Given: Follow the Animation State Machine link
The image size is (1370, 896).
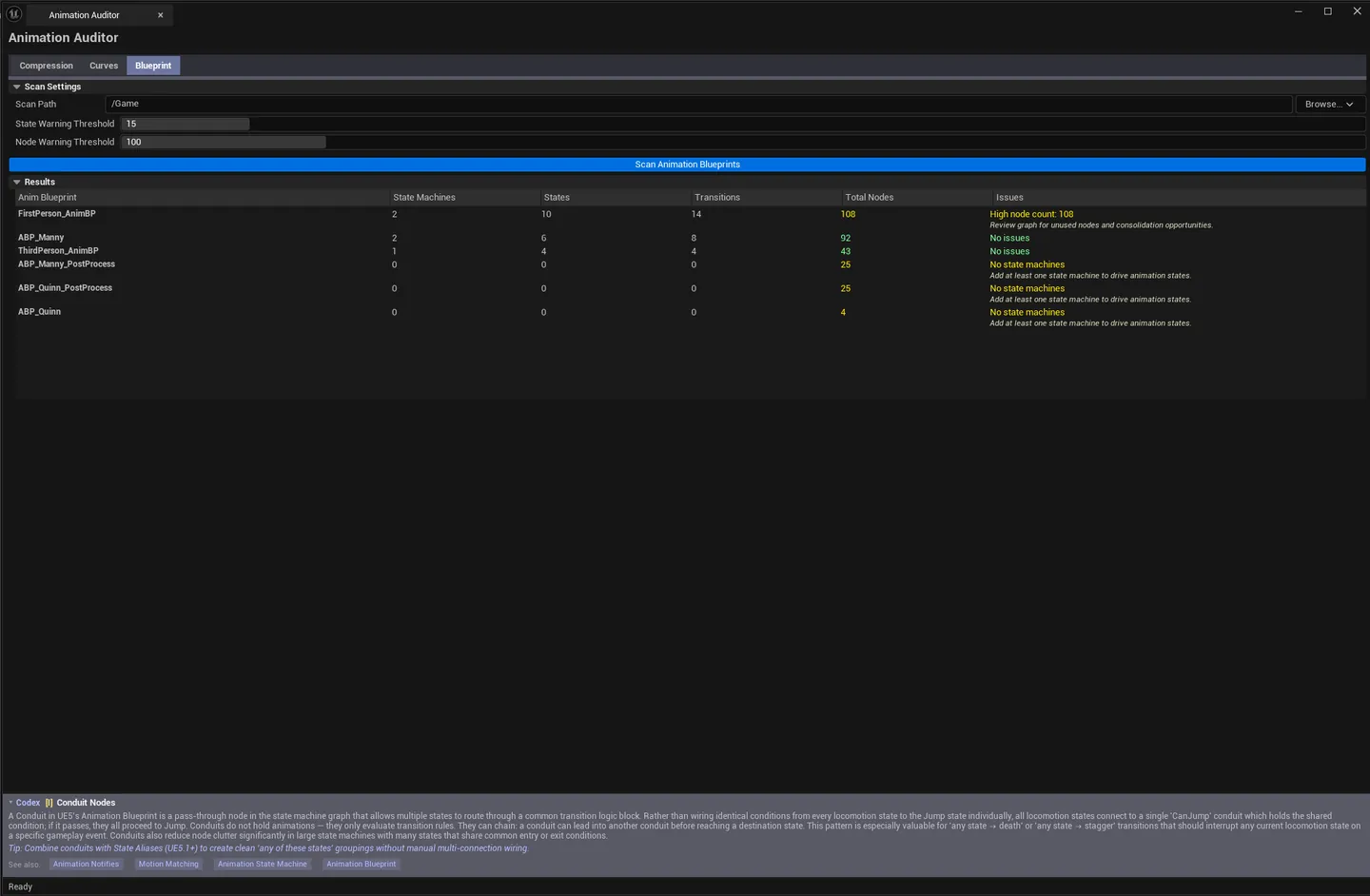Looking at the screenshot, I should coord(263,865).
